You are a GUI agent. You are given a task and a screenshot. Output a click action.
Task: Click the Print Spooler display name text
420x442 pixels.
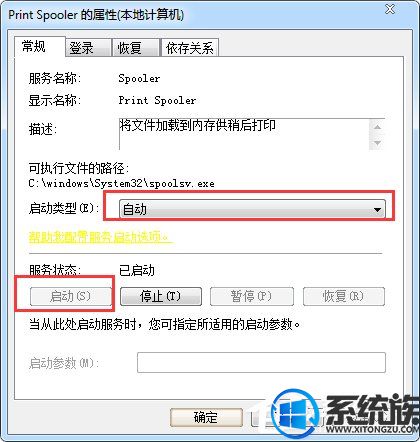(157, 100)
